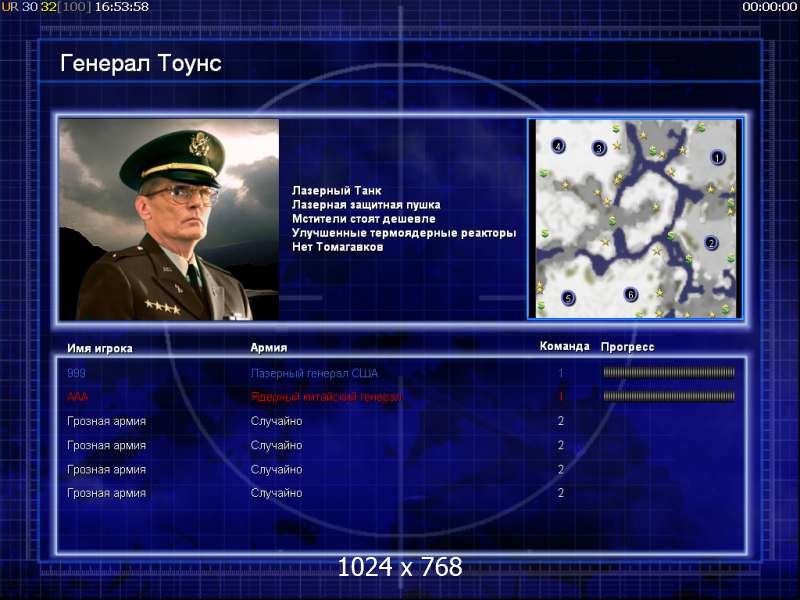Click the "Армия" column header
Image resolution: width=800 pixels, height=600 pixels.
(268, 348)
